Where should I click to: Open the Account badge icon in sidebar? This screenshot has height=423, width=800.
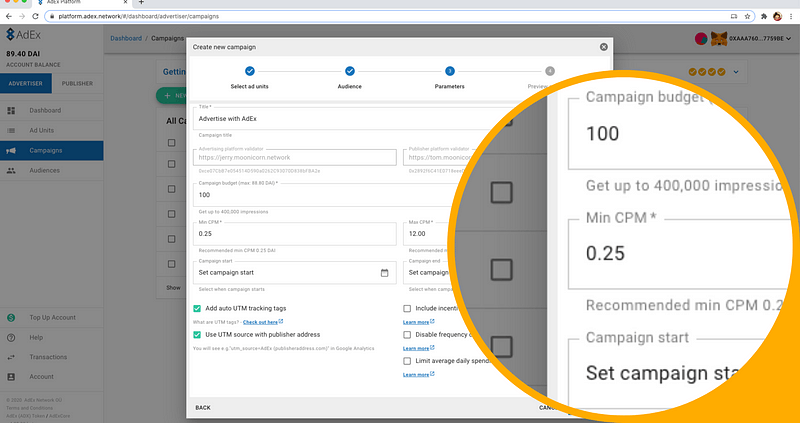11,377
